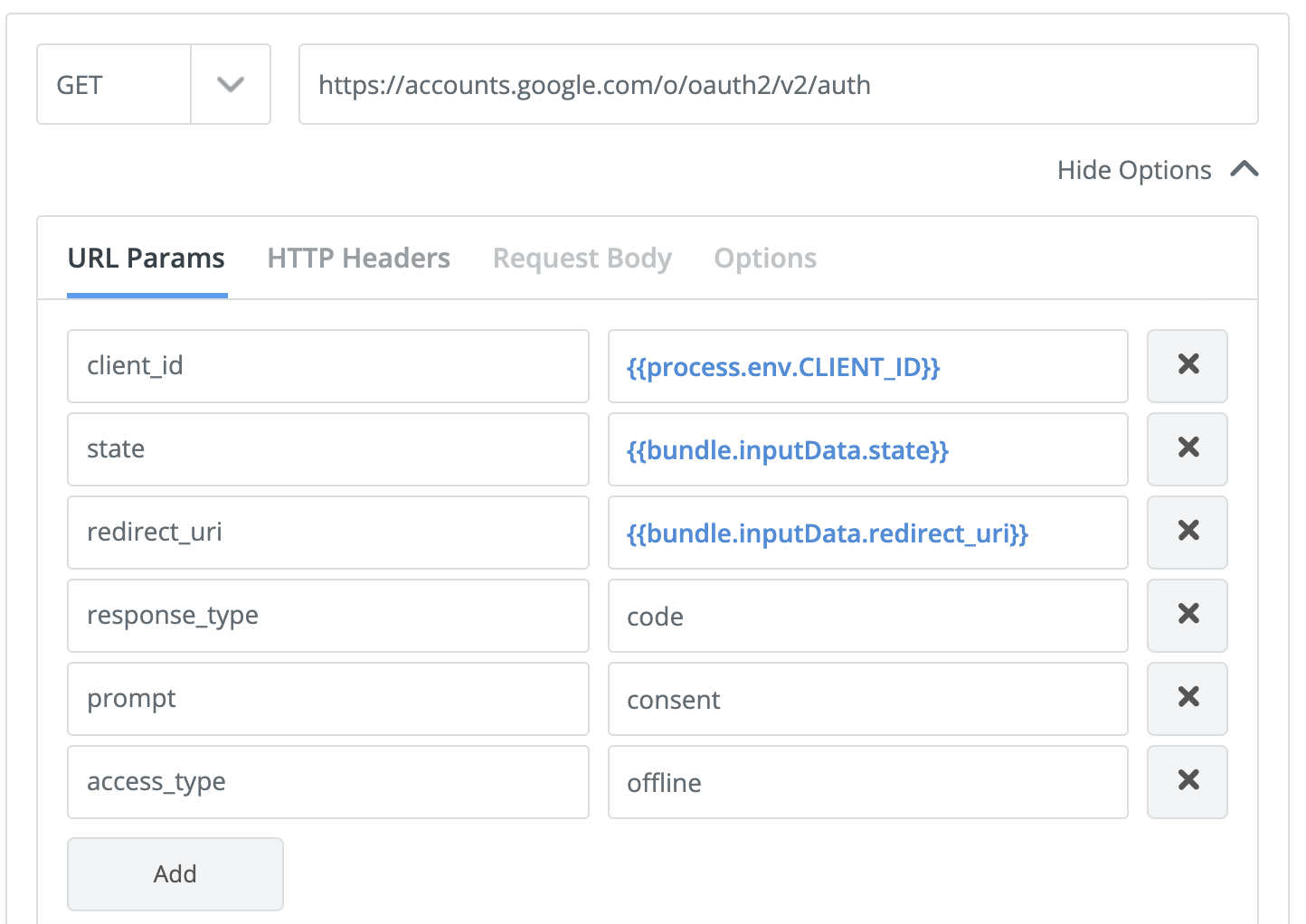
Task: Select the URL Params tab
Action: 147,259
